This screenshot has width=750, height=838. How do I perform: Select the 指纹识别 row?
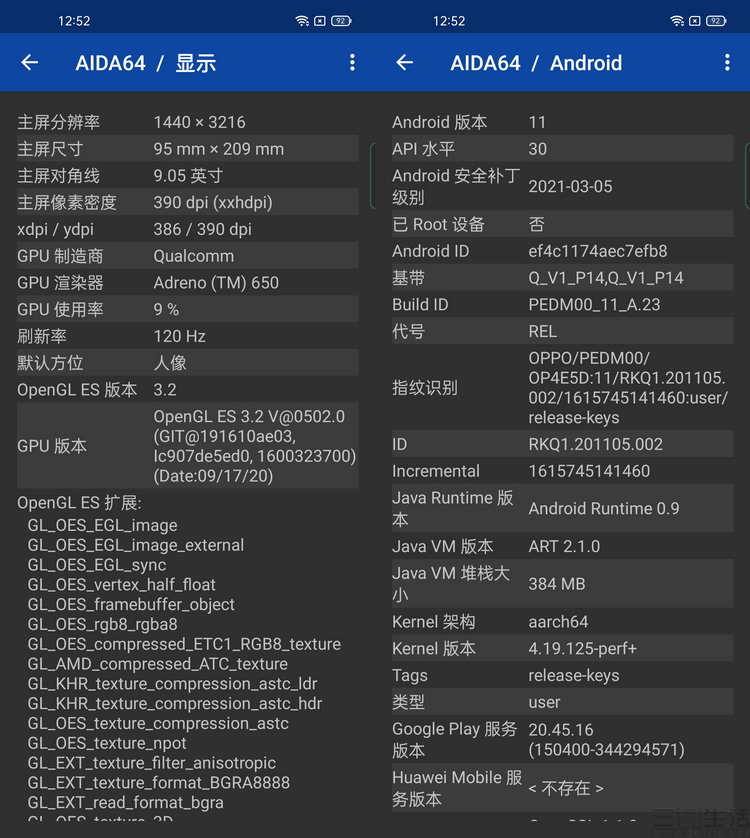pyautogui.click(x=563, y=387)
